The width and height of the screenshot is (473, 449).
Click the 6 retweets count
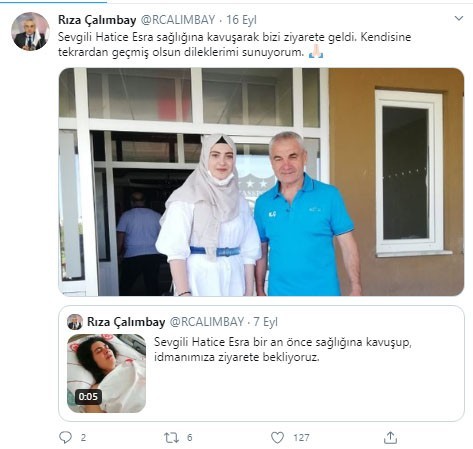coord(189,437)
